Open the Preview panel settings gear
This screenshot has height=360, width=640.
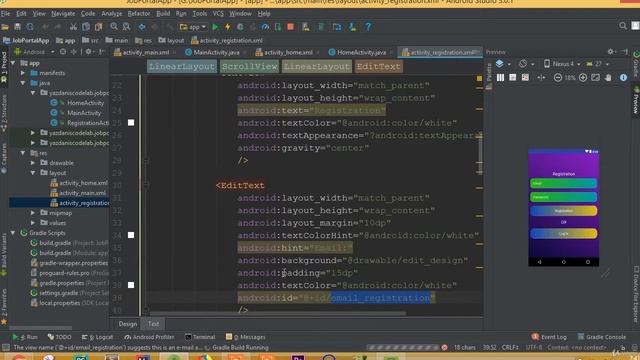click(x=611, y=51)
